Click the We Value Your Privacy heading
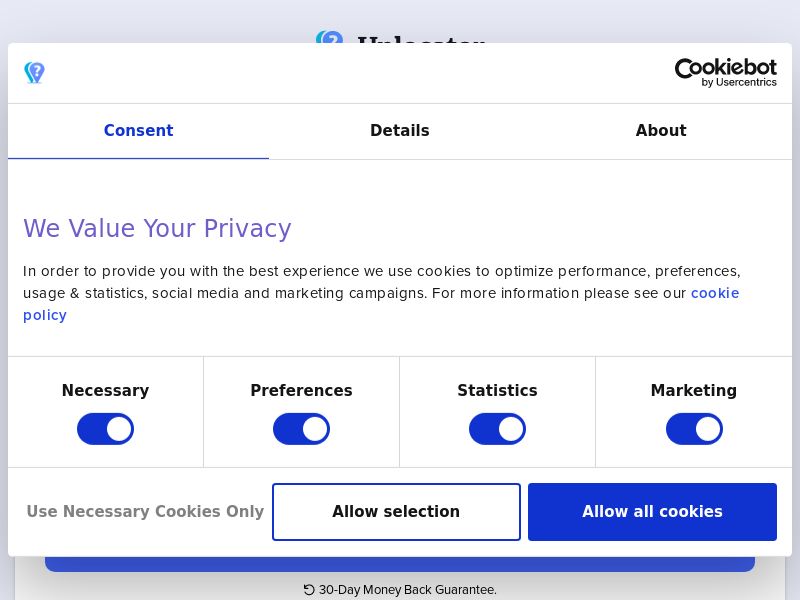 [x=157, y=228]
